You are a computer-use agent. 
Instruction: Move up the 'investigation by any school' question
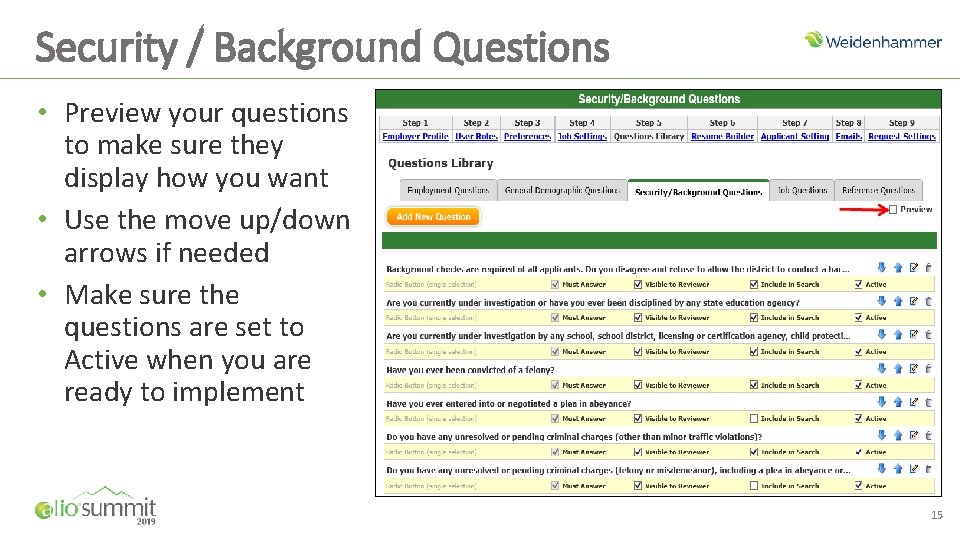click(898, 334)
